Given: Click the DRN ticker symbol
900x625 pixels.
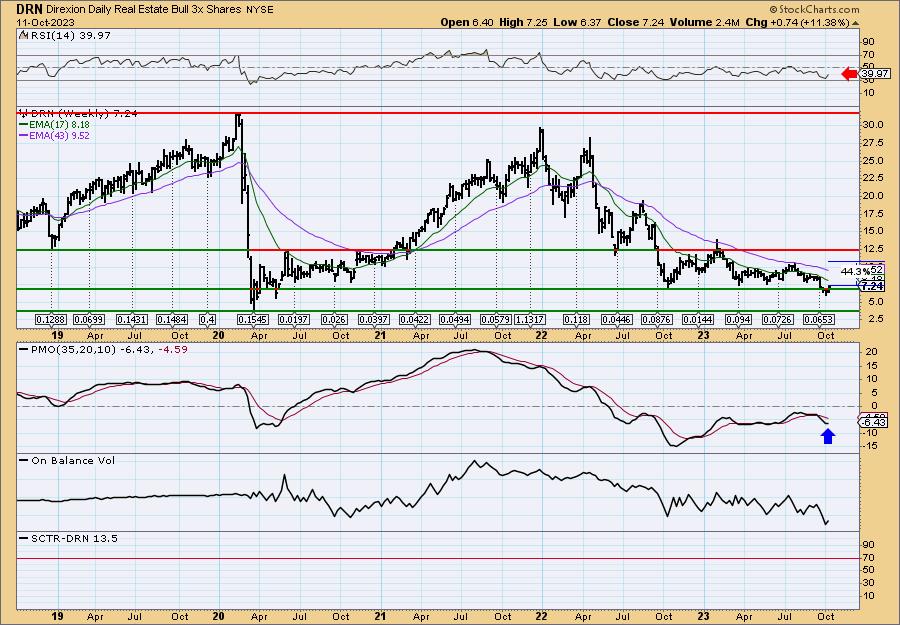Looking at the screenshot, I should click(x=28, y=9).
